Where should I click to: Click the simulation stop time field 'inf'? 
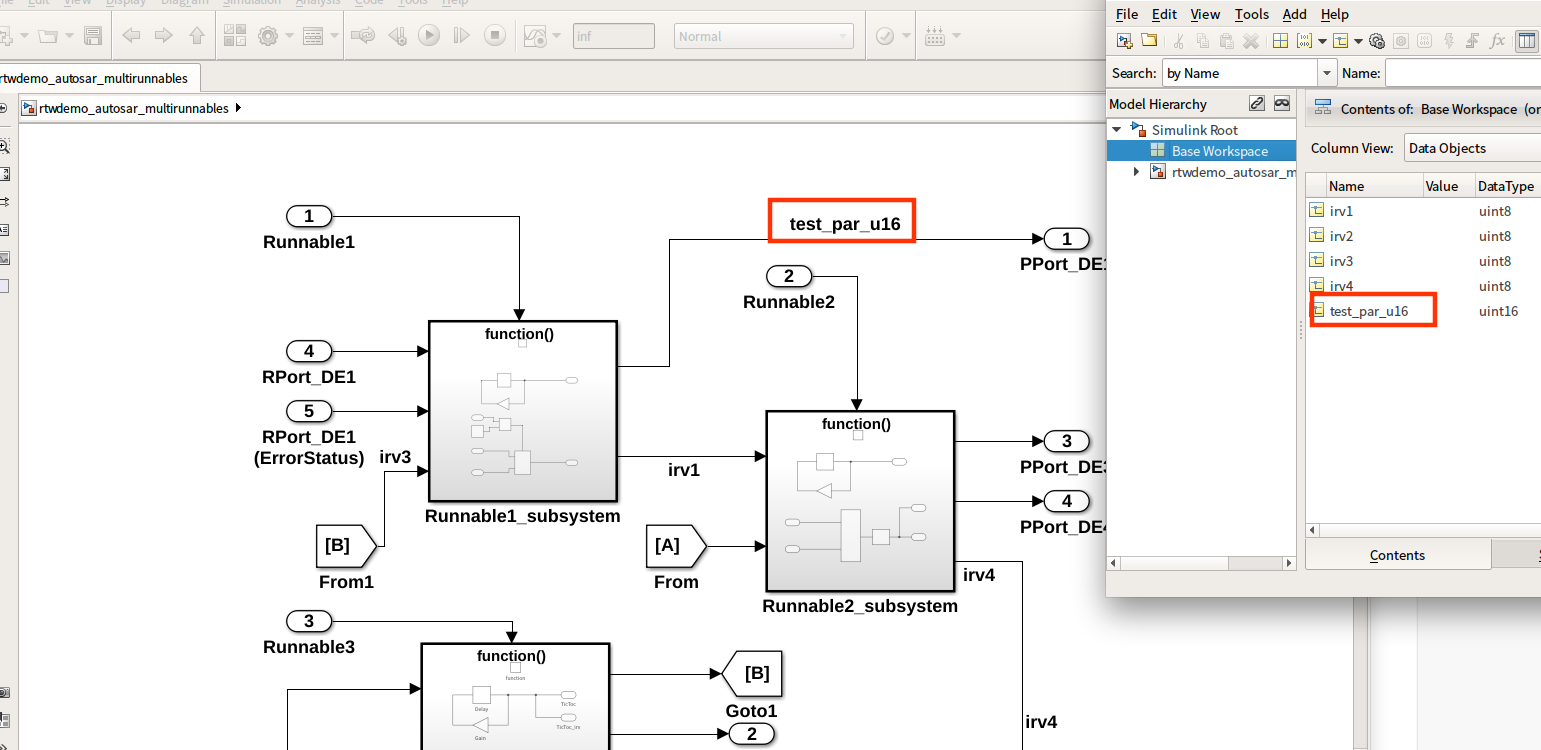(614, 36)
